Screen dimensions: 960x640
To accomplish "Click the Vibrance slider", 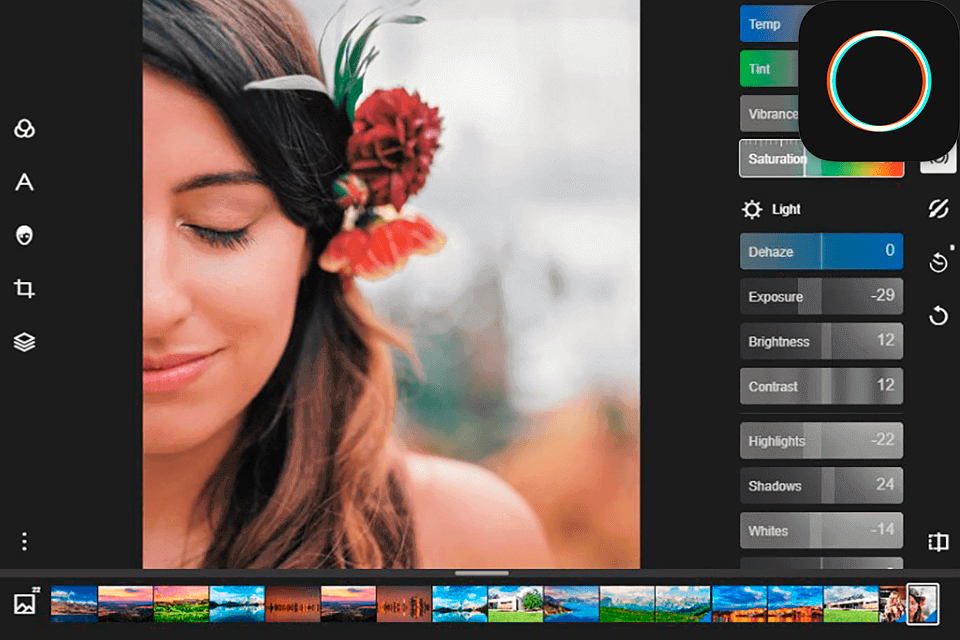I will click(x=770, y=114).
